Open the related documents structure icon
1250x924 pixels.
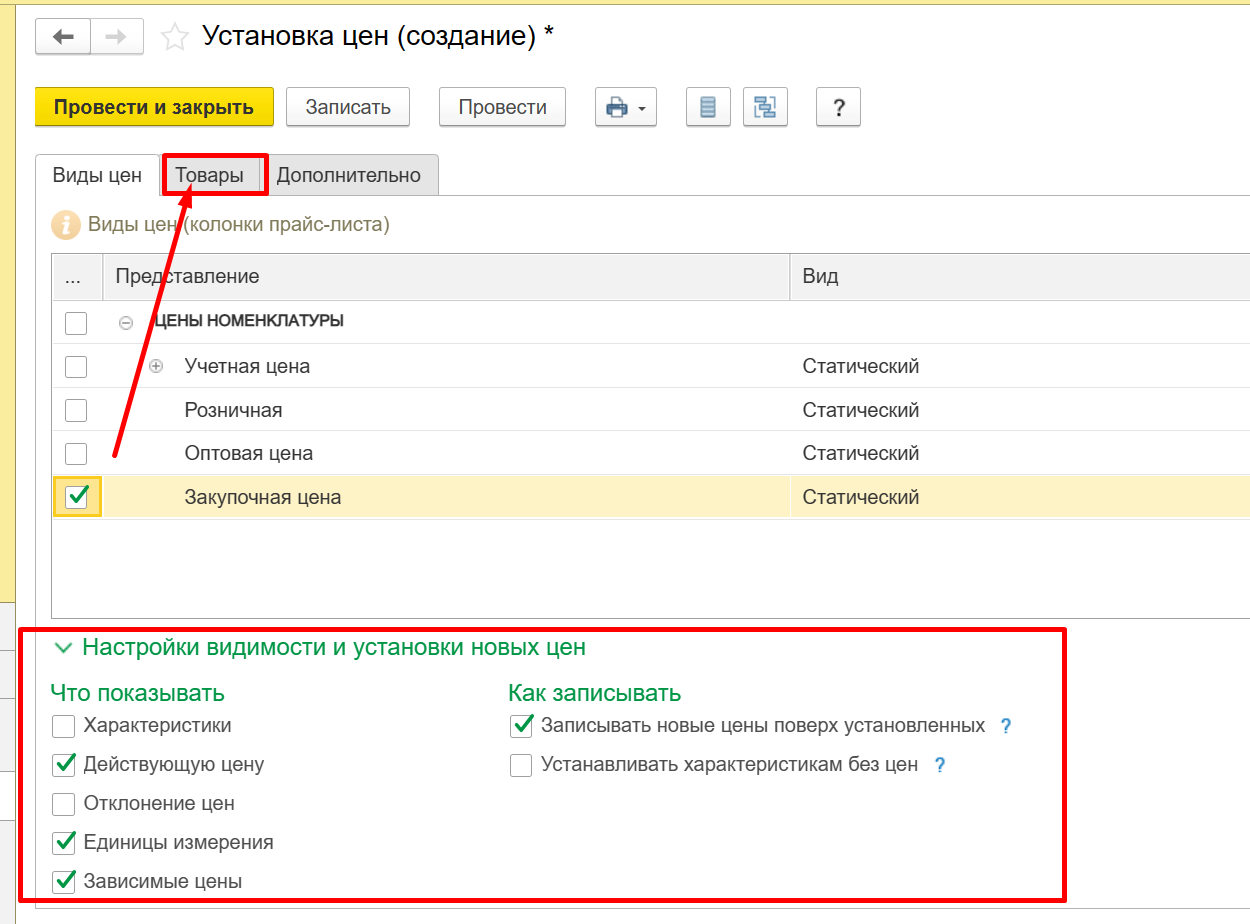765,107
